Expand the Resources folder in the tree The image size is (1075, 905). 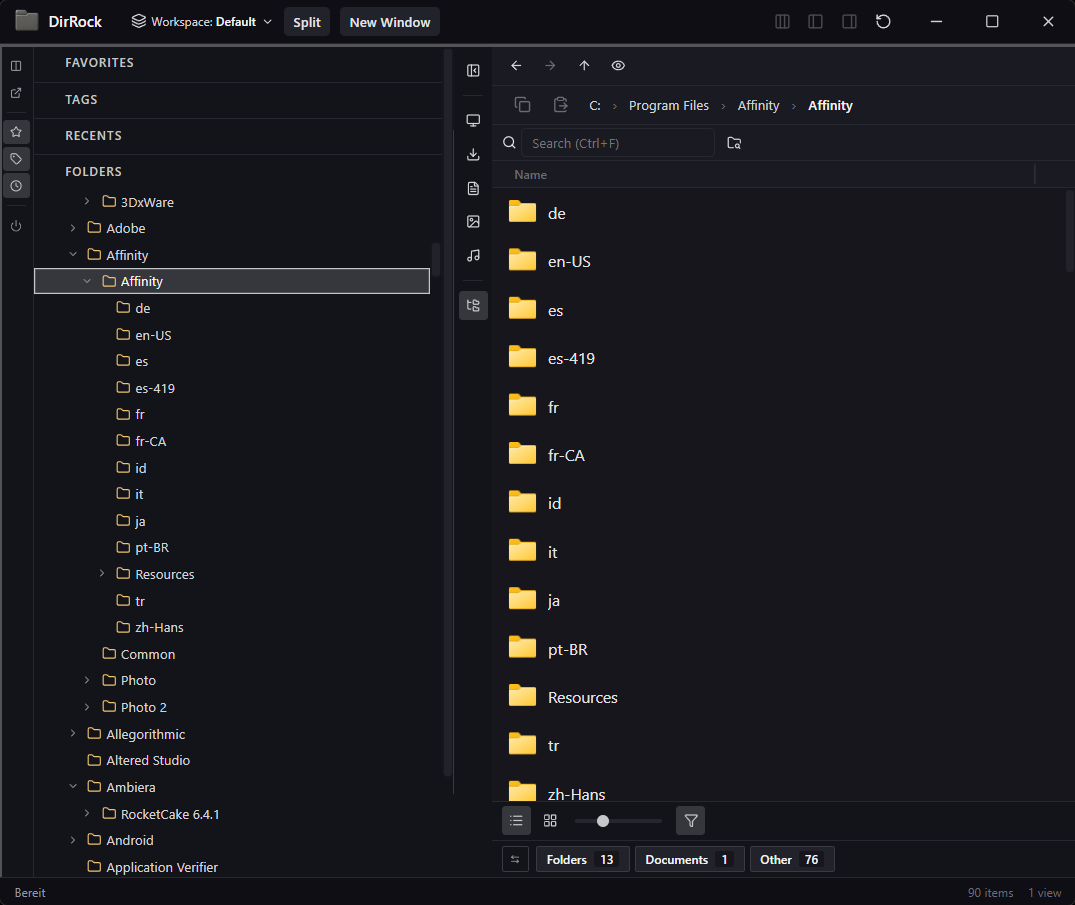(x=100, y=574)
